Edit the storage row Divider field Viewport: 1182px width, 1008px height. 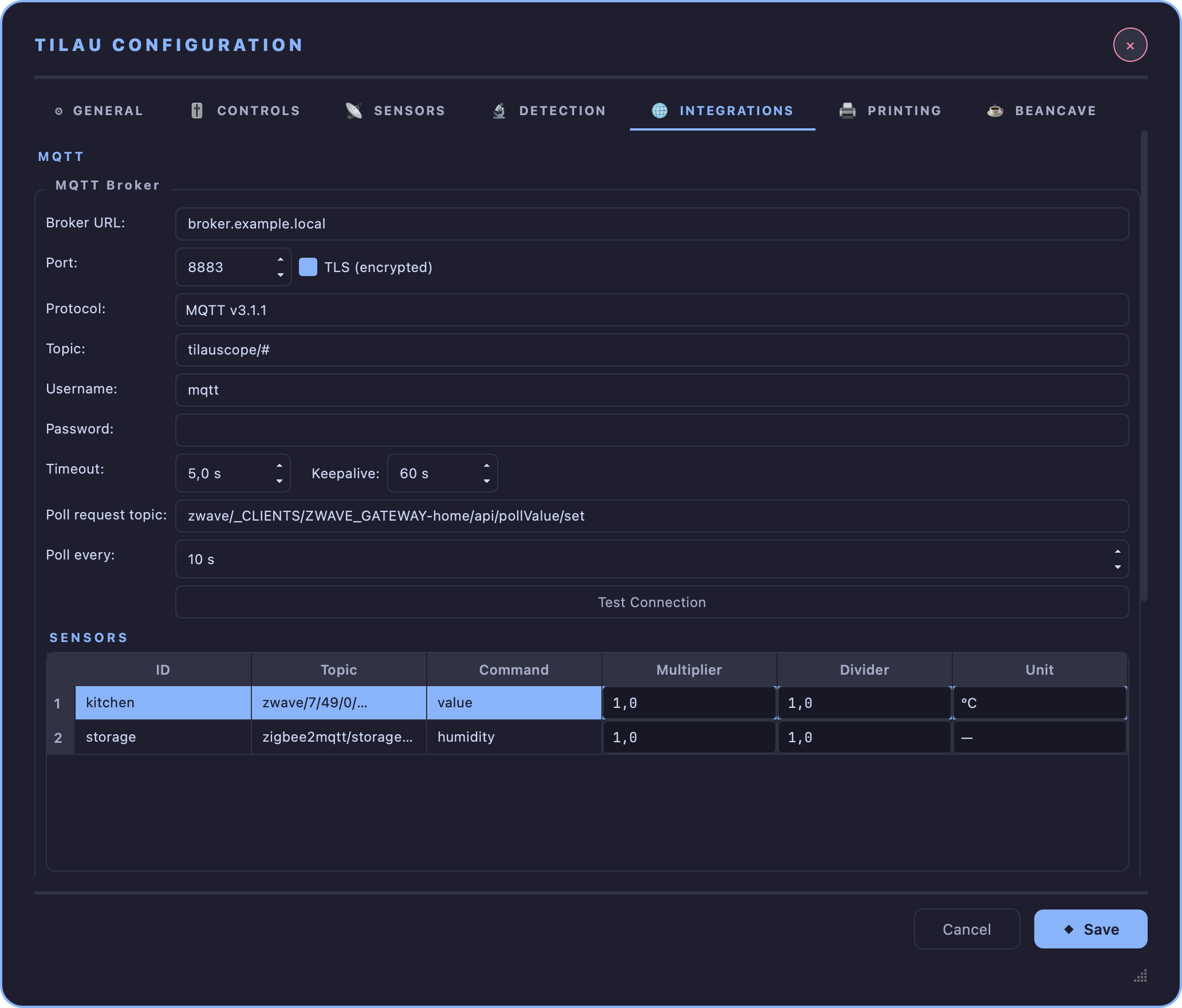(865, 737)
